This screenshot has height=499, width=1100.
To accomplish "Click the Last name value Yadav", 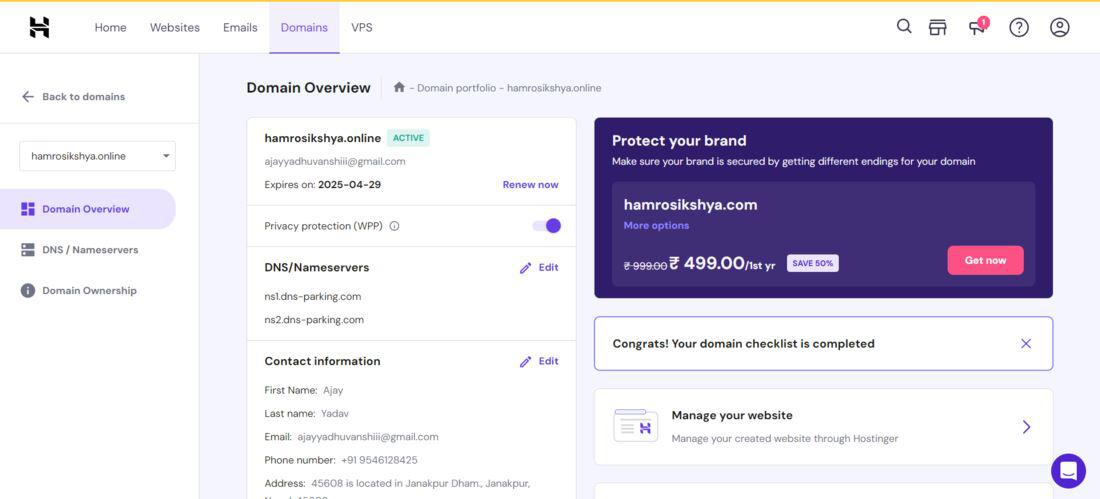I will 335,413.
